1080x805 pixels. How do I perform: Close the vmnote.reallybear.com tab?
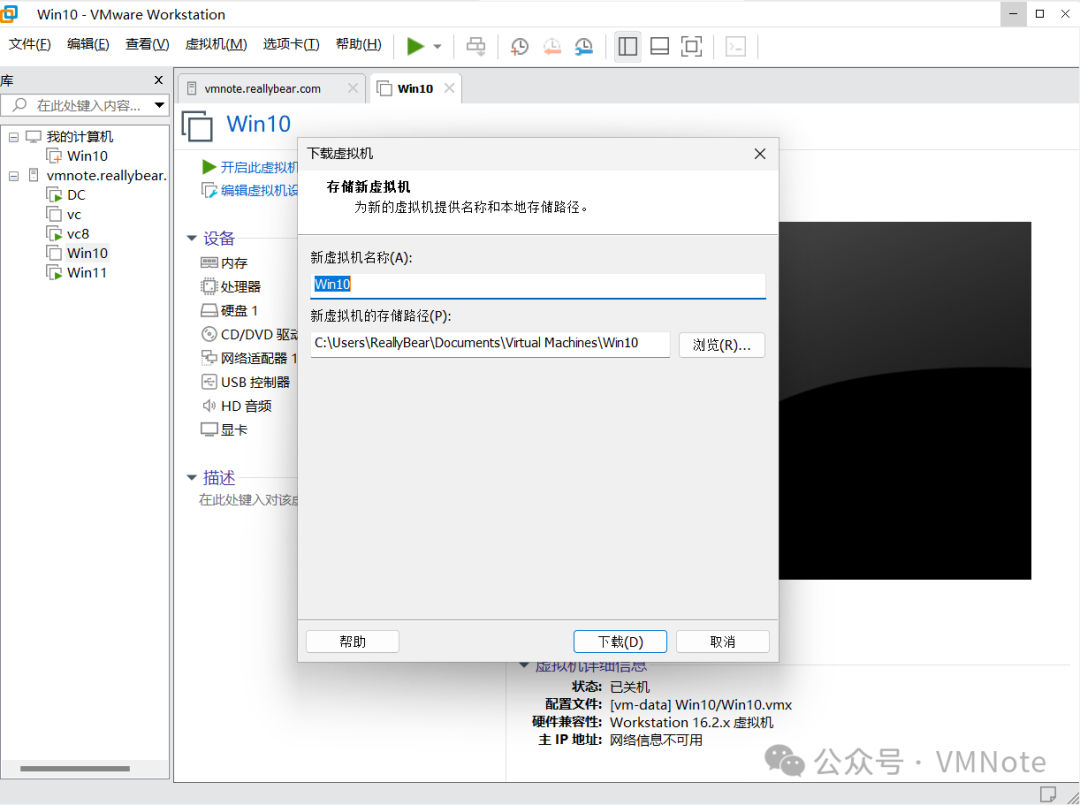(x=353, y=88)
